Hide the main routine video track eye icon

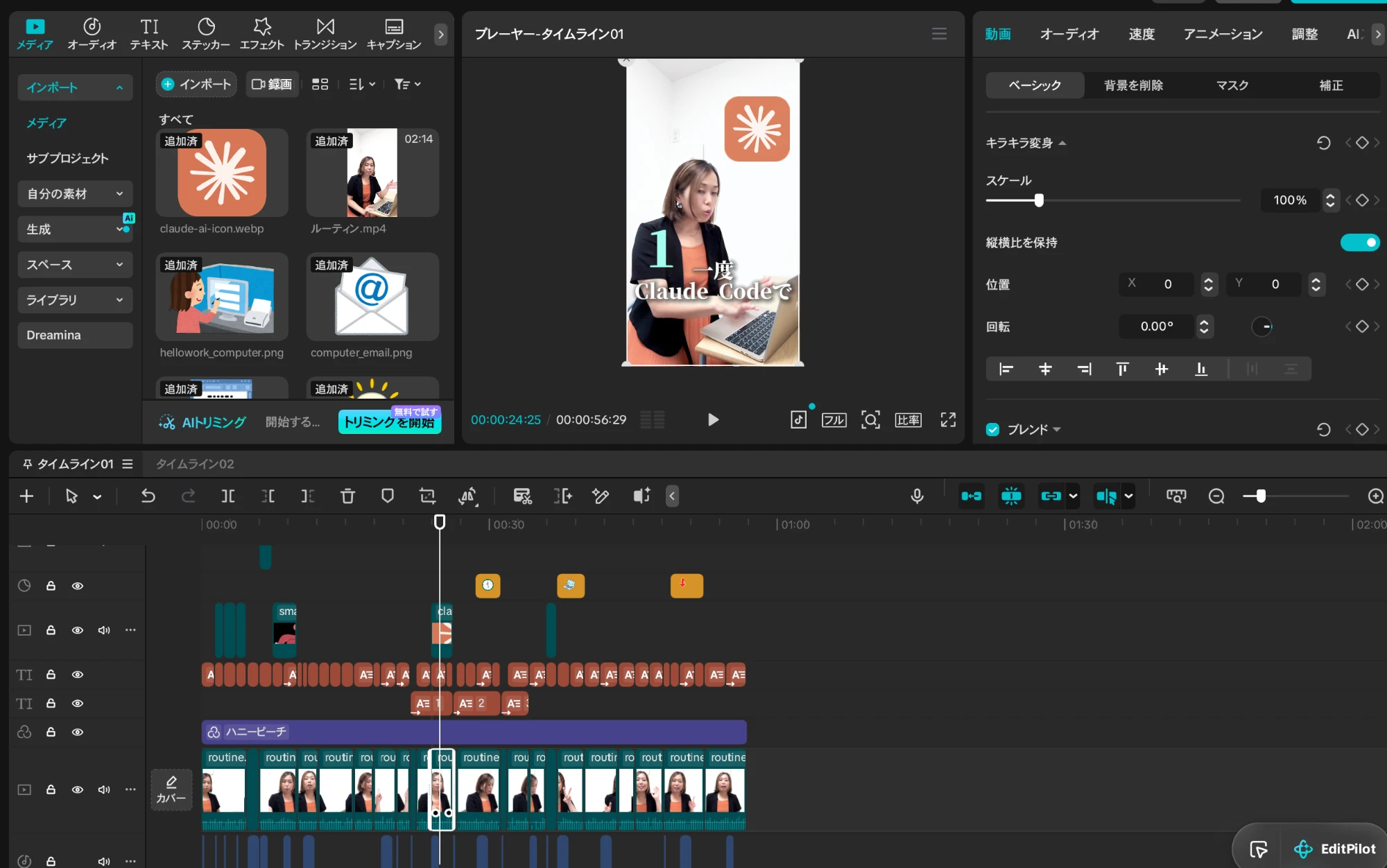click(x=78, y=789)
